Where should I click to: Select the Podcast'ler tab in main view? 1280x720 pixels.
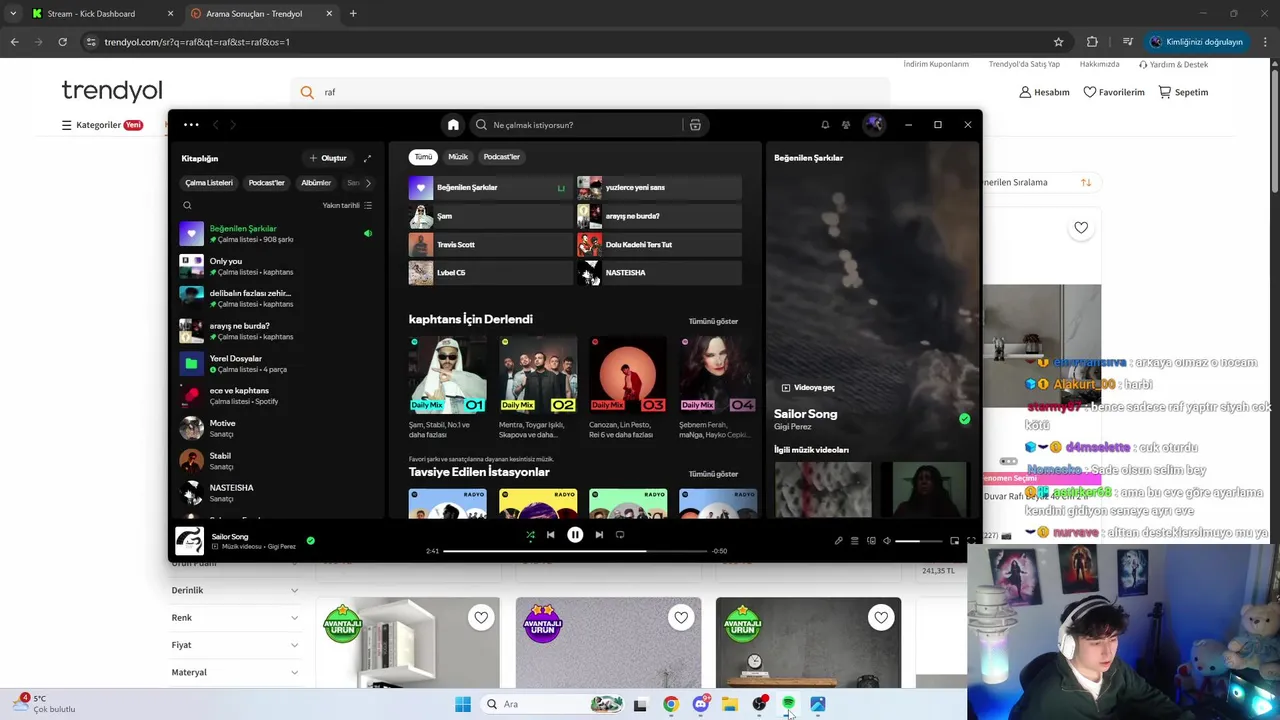point(502,157)
